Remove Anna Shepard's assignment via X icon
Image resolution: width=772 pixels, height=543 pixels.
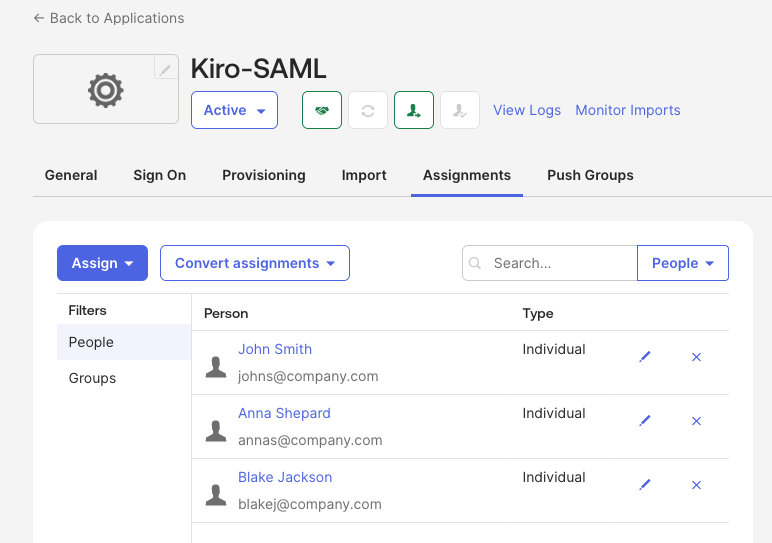[697, 421]
